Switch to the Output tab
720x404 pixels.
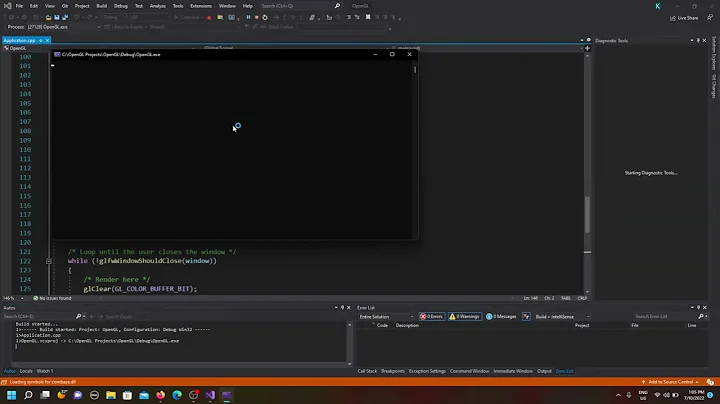[544, 371]
